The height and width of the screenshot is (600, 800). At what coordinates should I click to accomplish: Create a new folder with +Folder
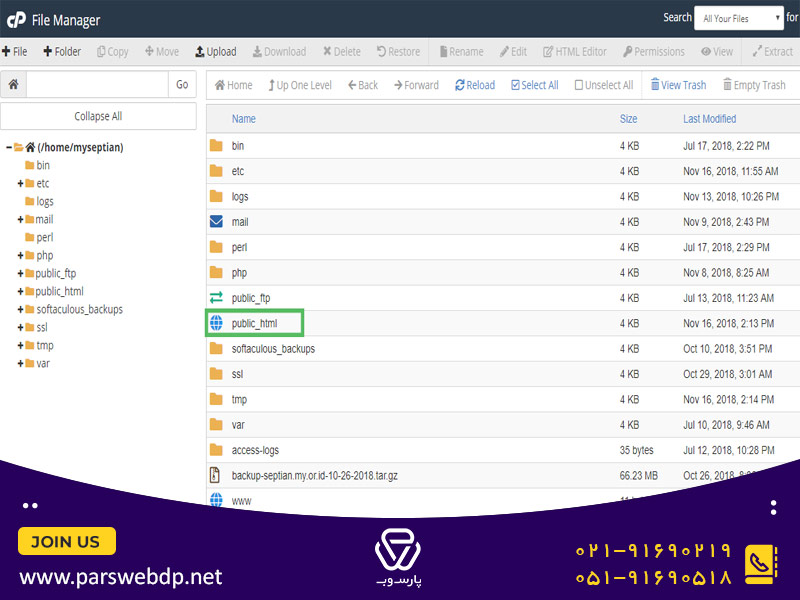point(62,52)
